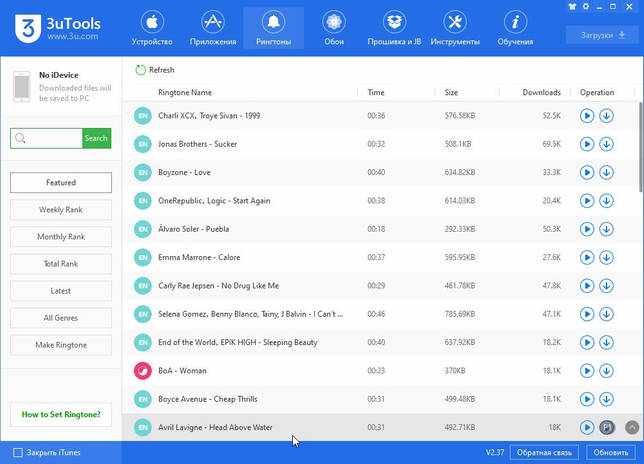This screenshot has height=464, width=644.
Task: Select the Total Rank category
Action: 61,264
